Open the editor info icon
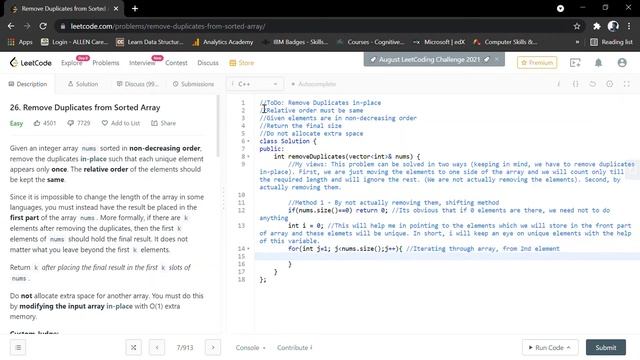The image size is (640, 360). tap(558, 84)
